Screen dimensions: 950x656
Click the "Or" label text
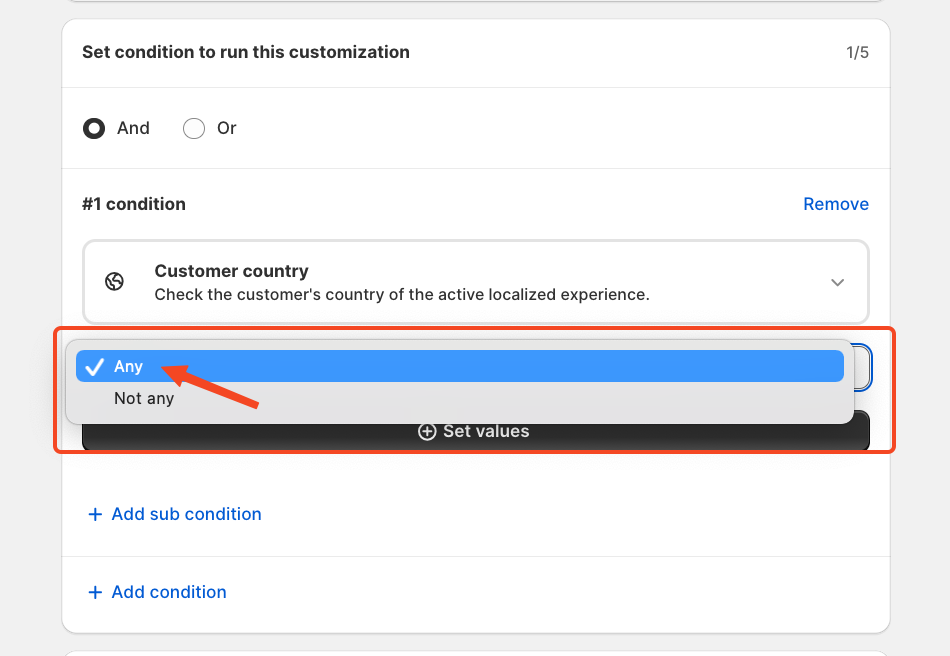[x=227, y=128]
